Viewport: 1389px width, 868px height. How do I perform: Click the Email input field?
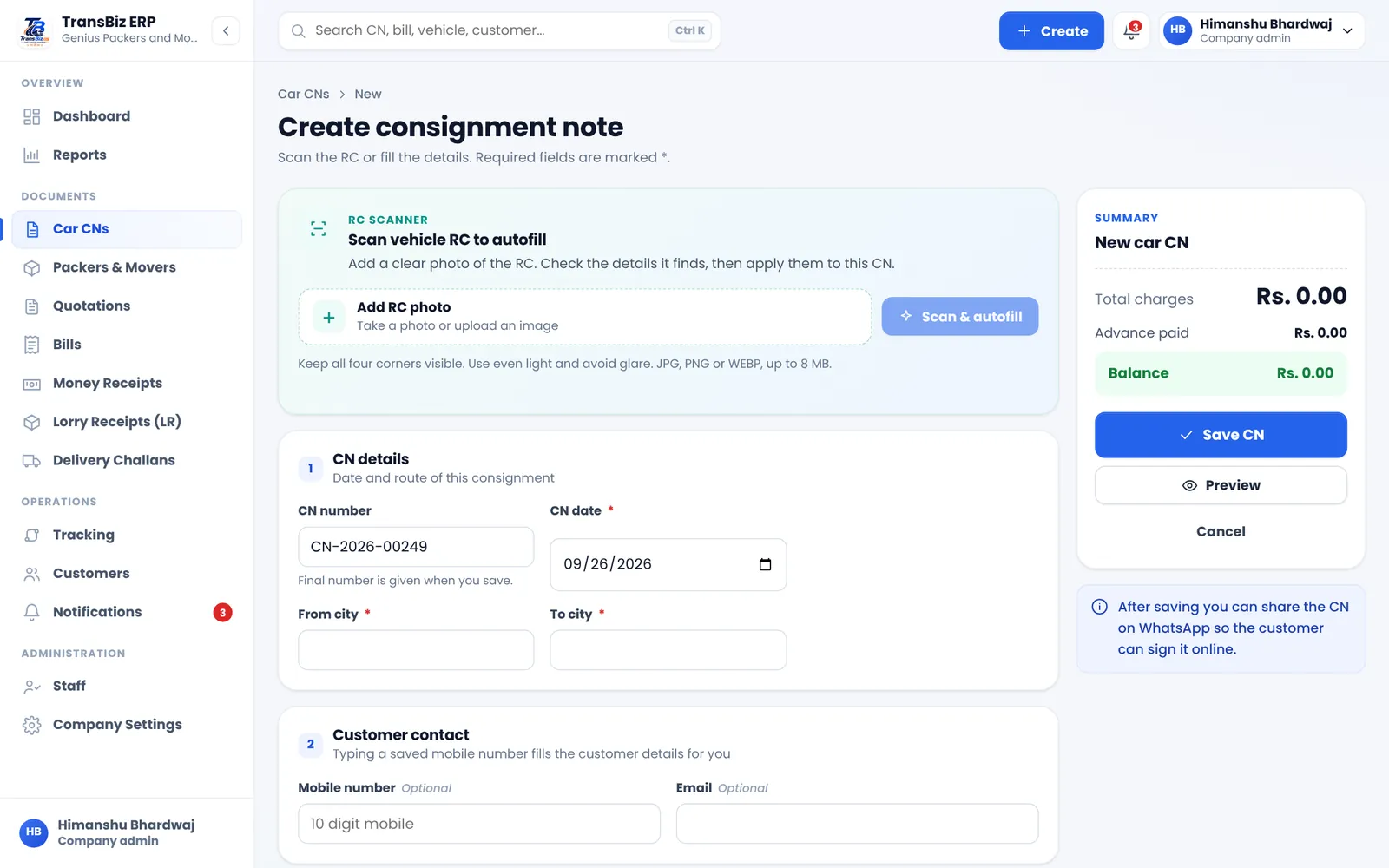pyautogui.click(x=857, y=824)
